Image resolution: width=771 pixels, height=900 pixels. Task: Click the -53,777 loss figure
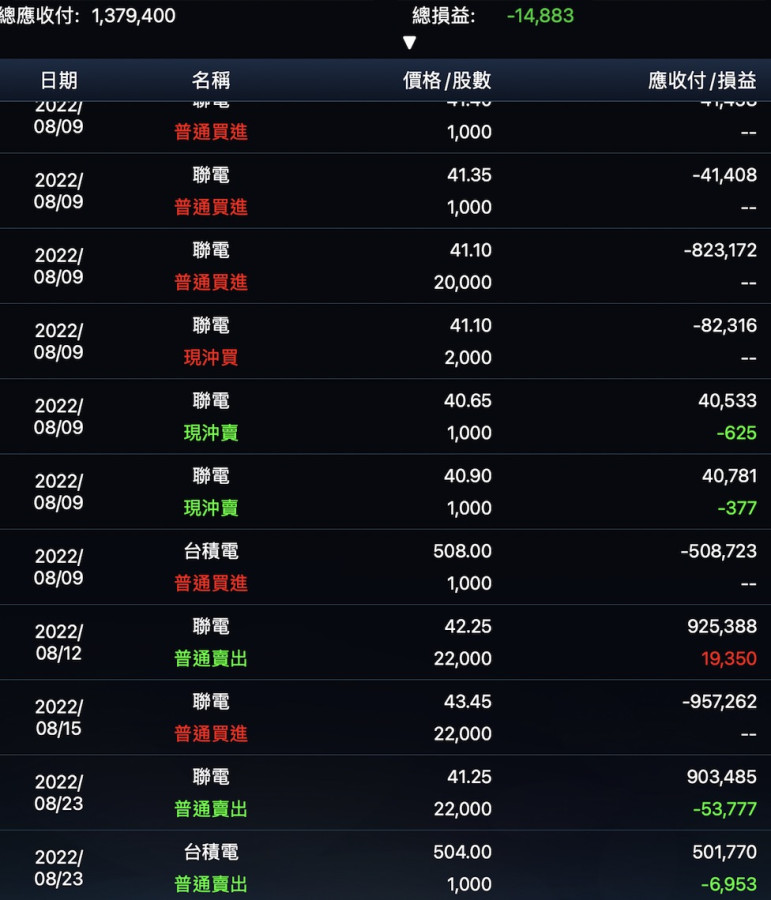pos(727,809)
